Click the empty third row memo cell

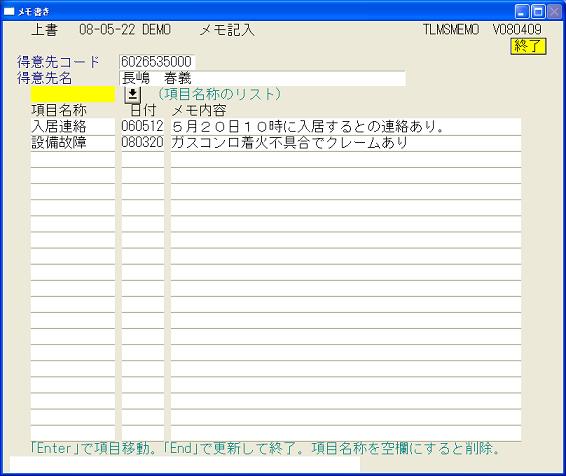346,159
